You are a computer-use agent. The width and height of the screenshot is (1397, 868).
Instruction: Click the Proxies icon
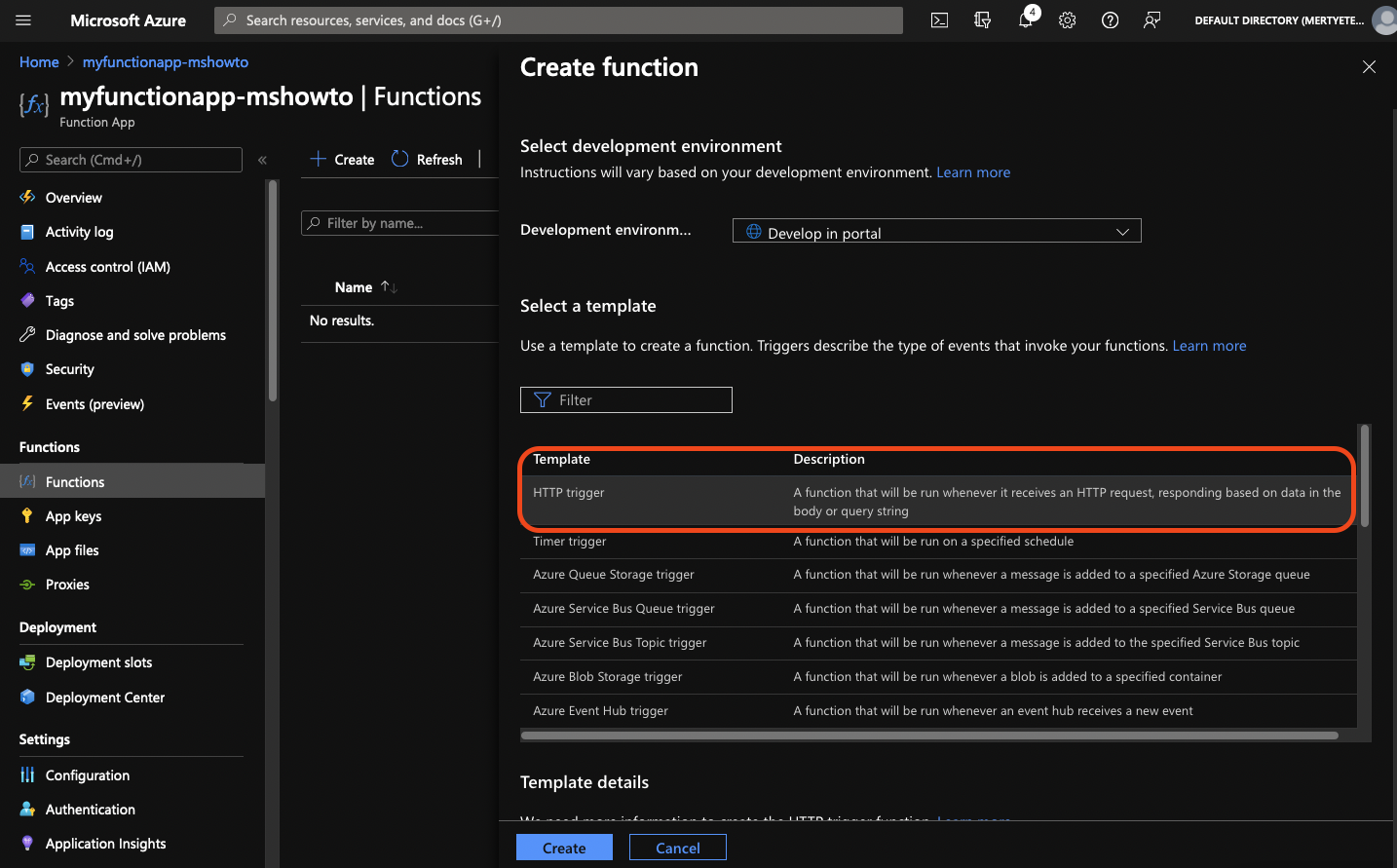click(x=27, y=585)
